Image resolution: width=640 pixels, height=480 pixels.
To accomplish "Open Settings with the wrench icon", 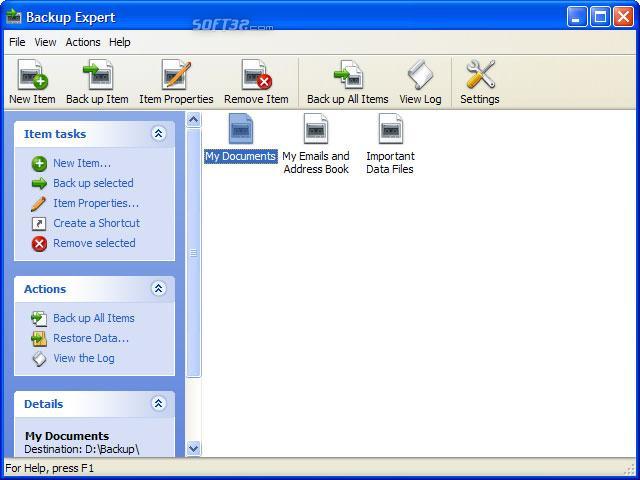I will [x=480, y=75].
